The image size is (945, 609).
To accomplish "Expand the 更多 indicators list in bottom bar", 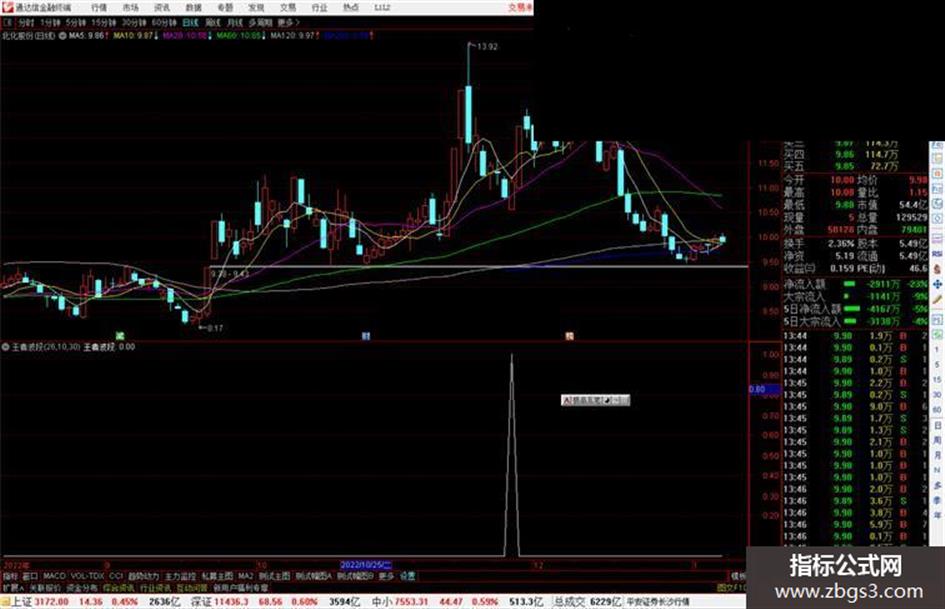I will [386, 576].
